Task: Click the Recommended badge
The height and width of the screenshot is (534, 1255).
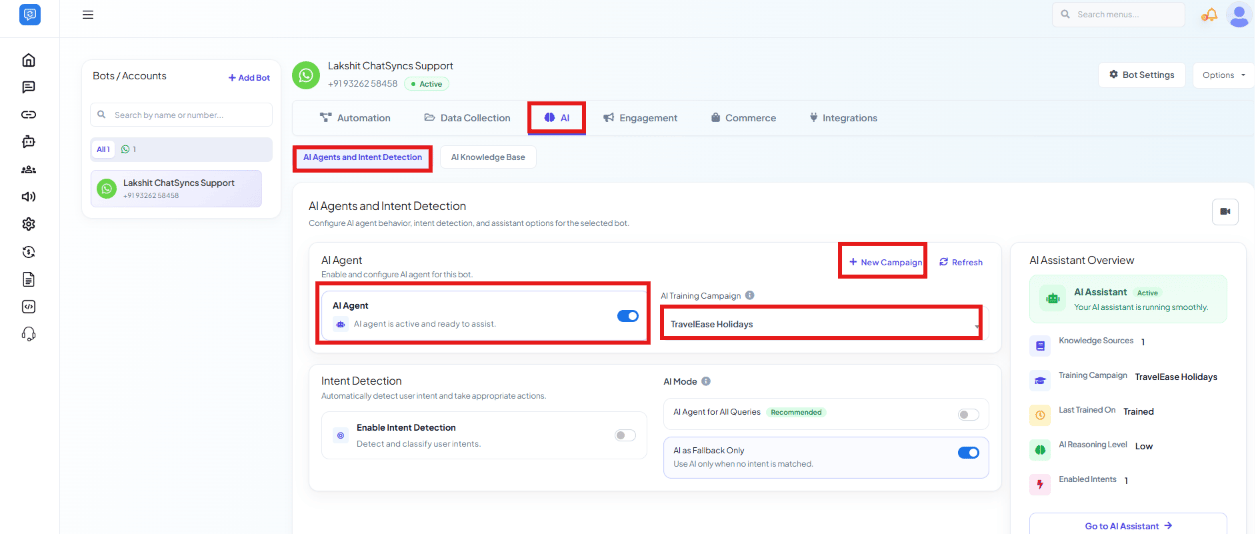Action: tap(796, 412)
